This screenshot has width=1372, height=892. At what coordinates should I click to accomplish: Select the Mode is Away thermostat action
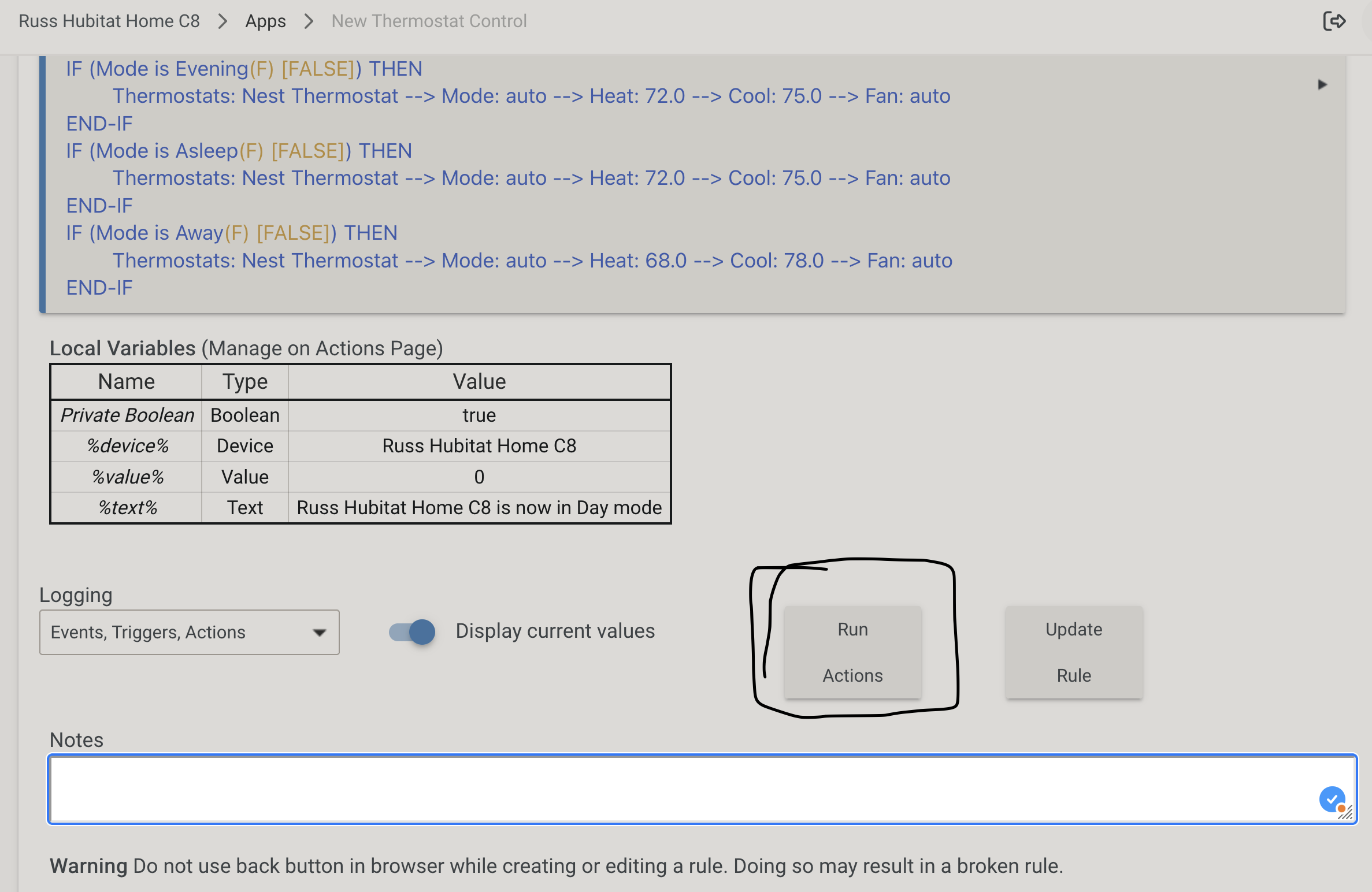point(532,261)
